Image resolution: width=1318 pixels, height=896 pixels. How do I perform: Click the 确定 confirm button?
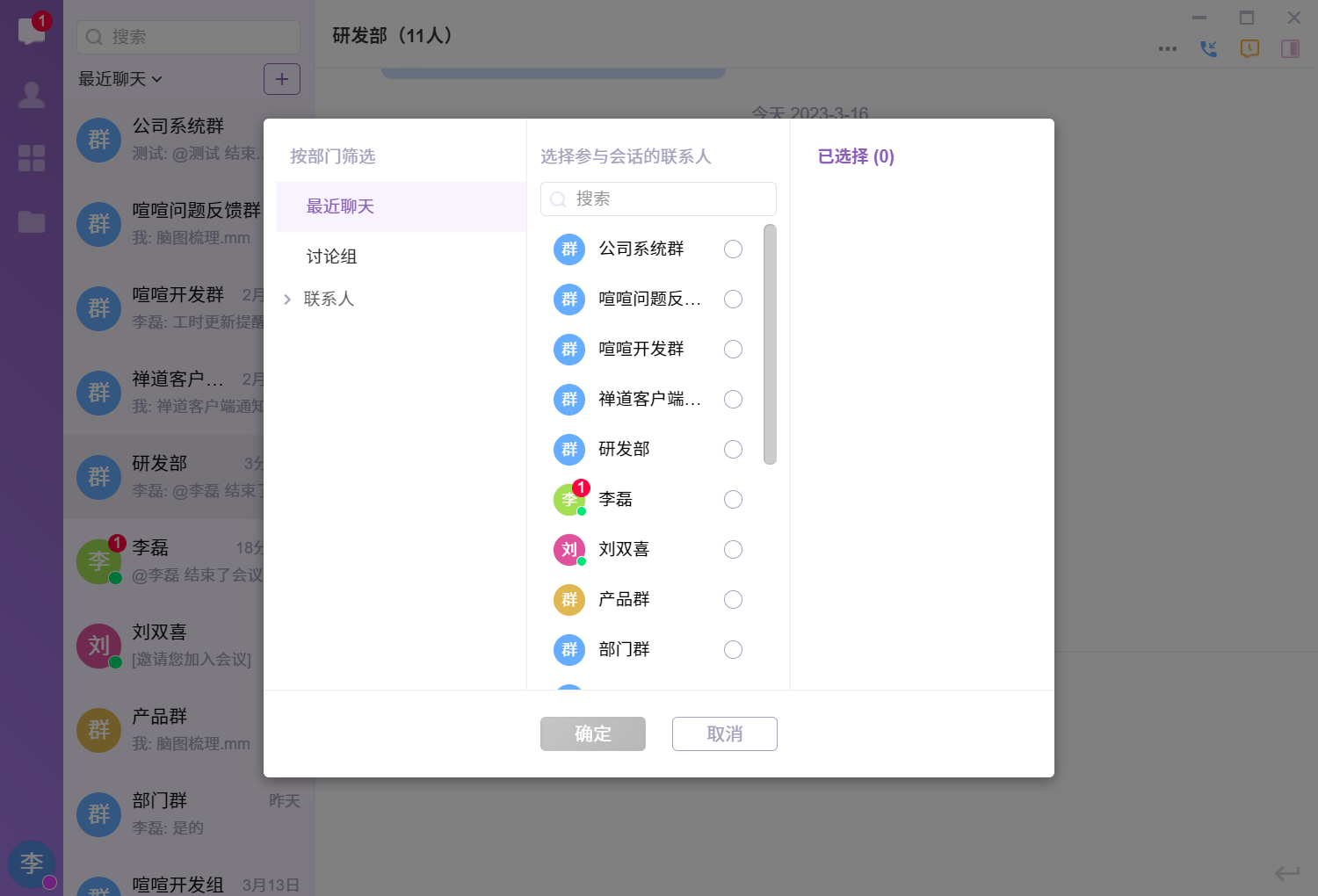593,733
